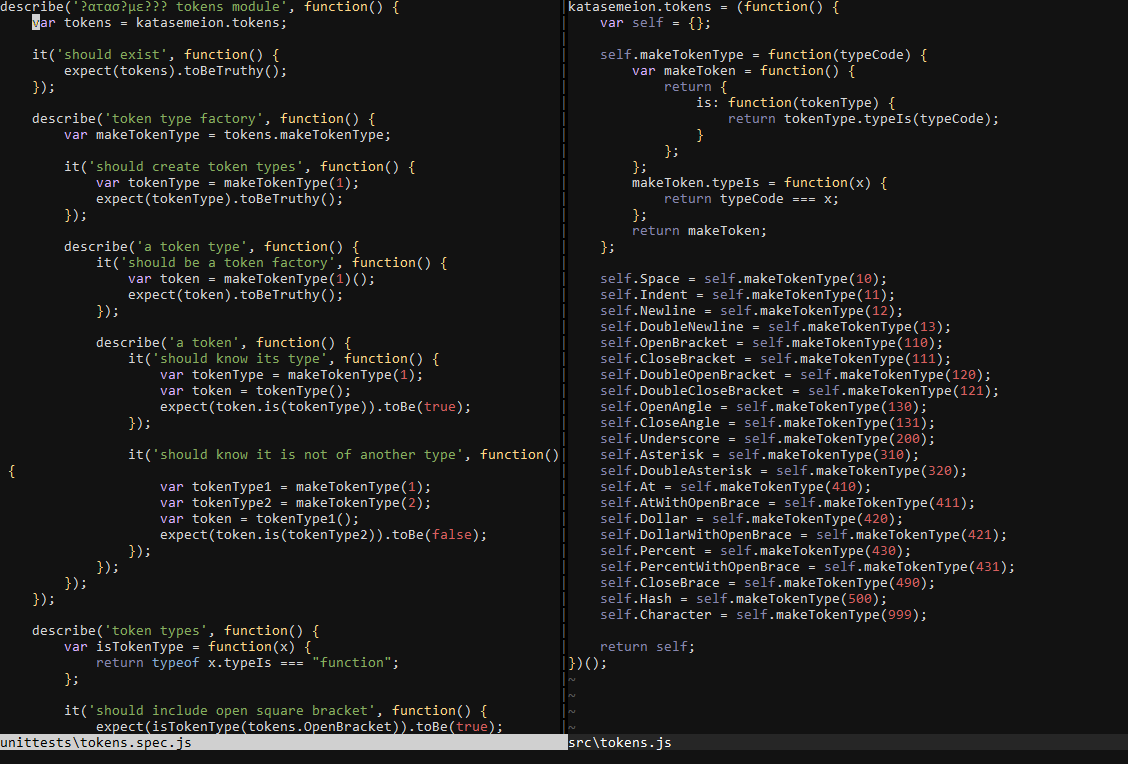Click the self.Hash assignment line
This screenshot has width=1128, height=764.
pyautogui.click(x=743, y=599)
